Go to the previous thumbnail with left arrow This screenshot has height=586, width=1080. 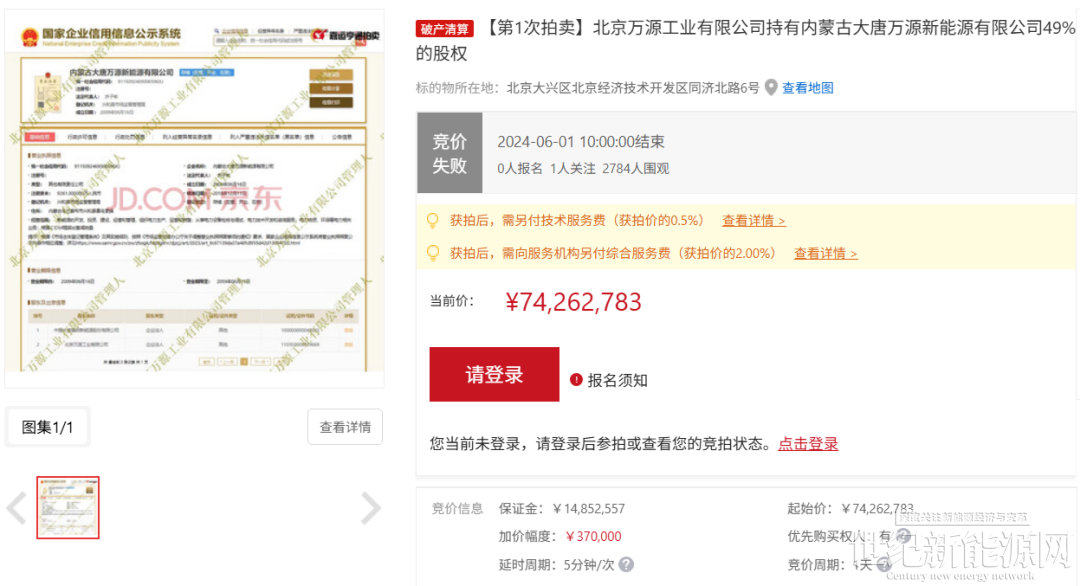click(x=17, y=508)
